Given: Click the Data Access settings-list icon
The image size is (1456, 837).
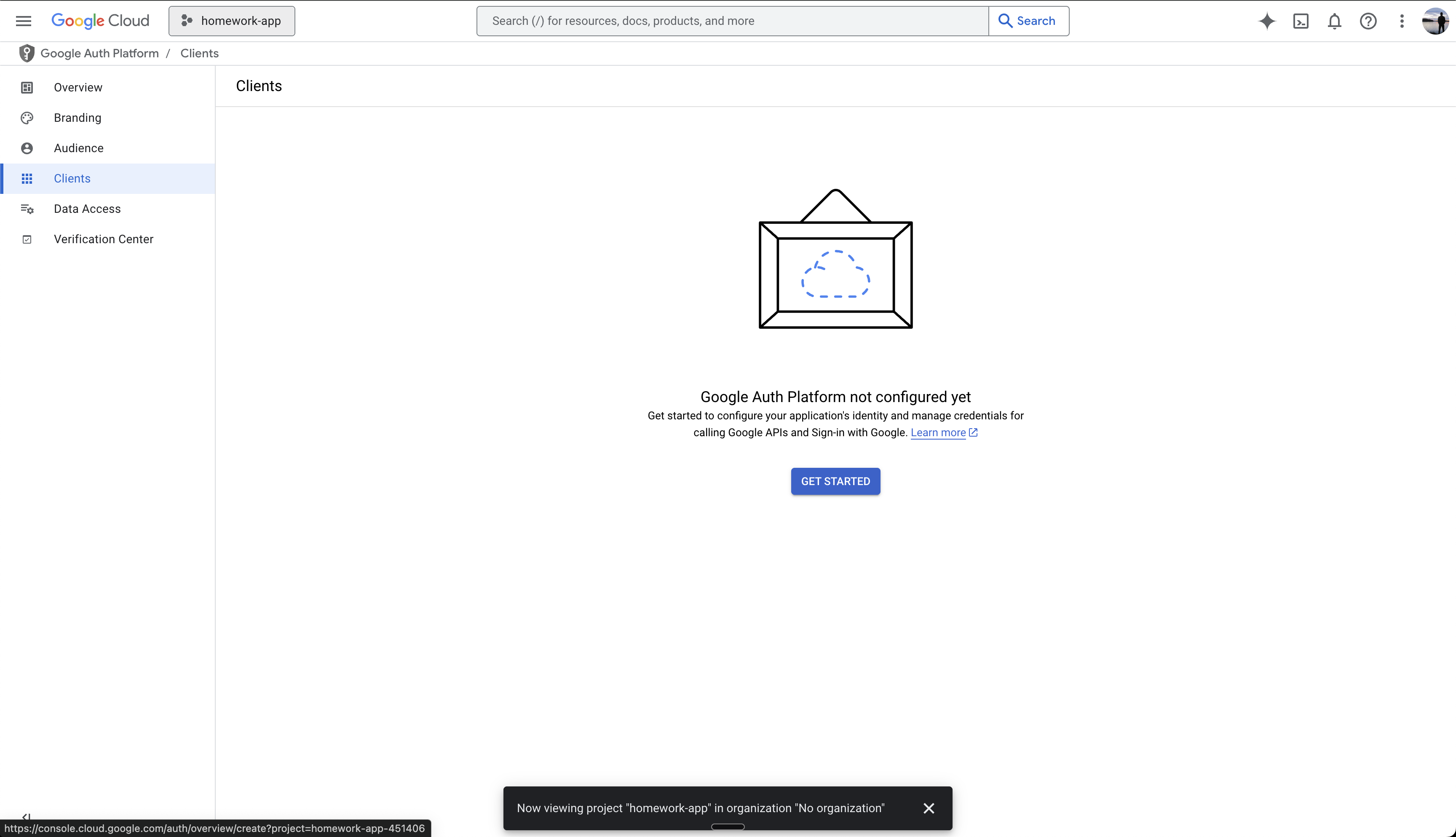Looking at the screenshot, I should tap(27, 209).
